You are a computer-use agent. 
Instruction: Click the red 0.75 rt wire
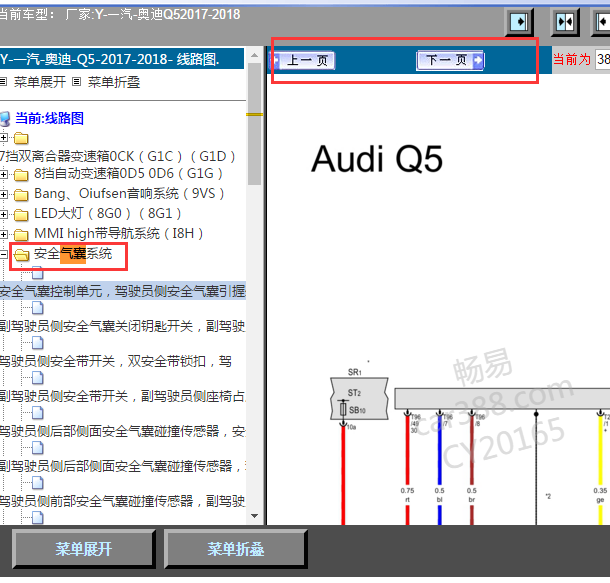tap(407, 451)
